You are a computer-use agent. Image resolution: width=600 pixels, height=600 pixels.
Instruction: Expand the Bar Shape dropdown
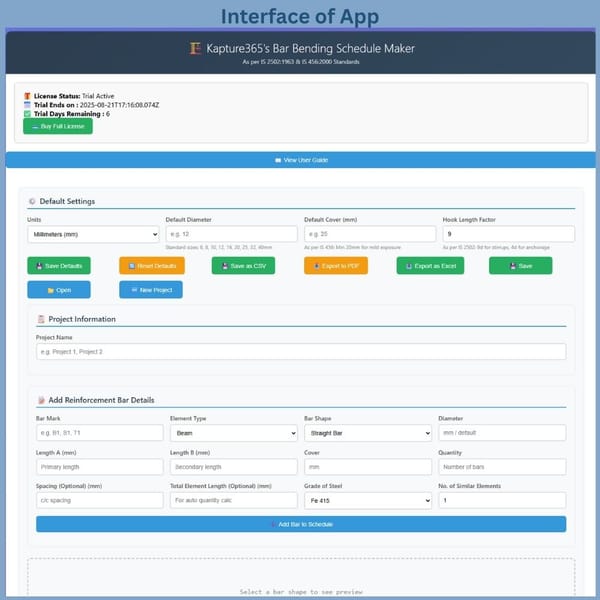(367, 433)
